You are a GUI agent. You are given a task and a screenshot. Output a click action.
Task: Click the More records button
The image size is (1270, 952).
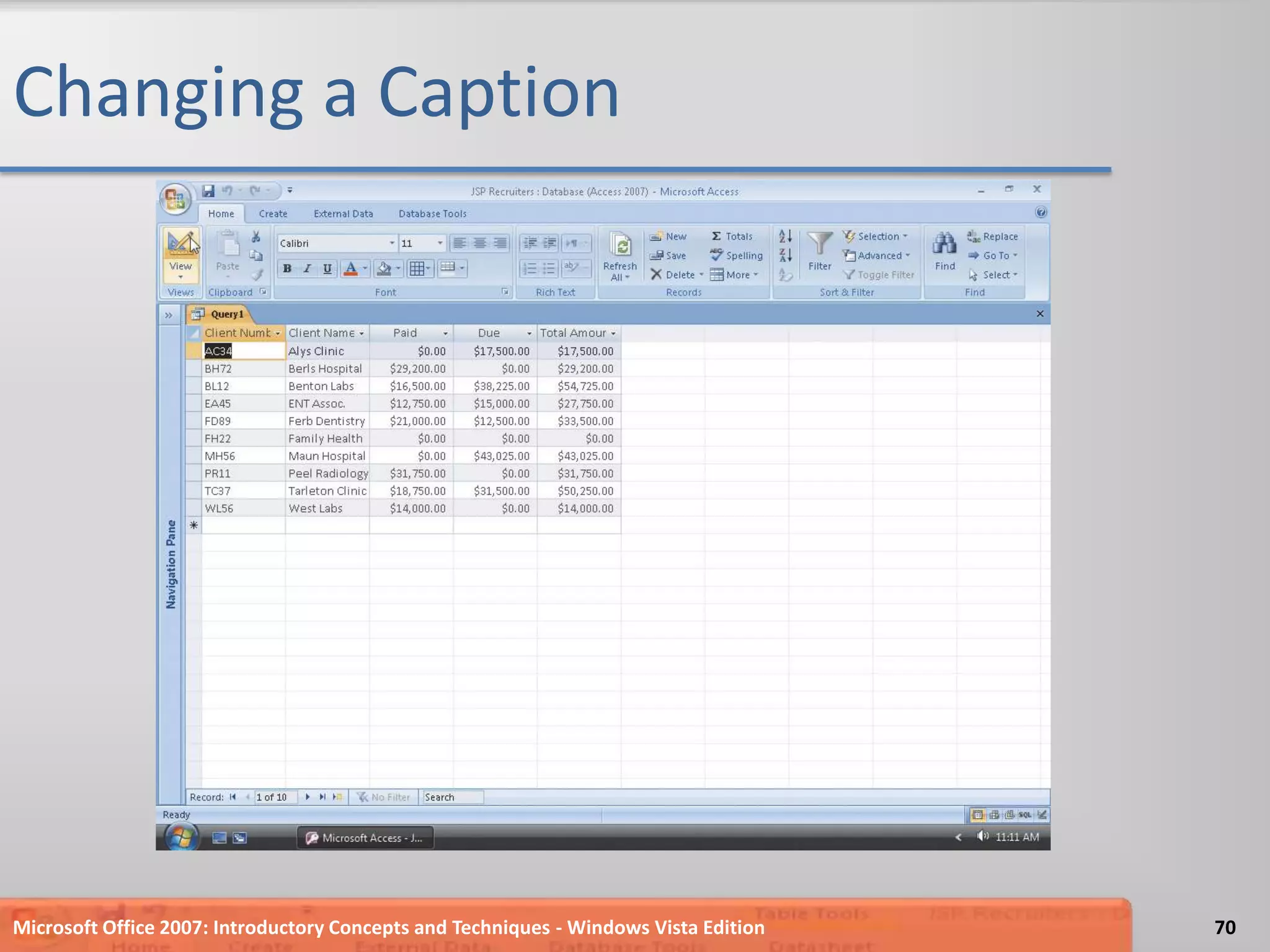734,275
